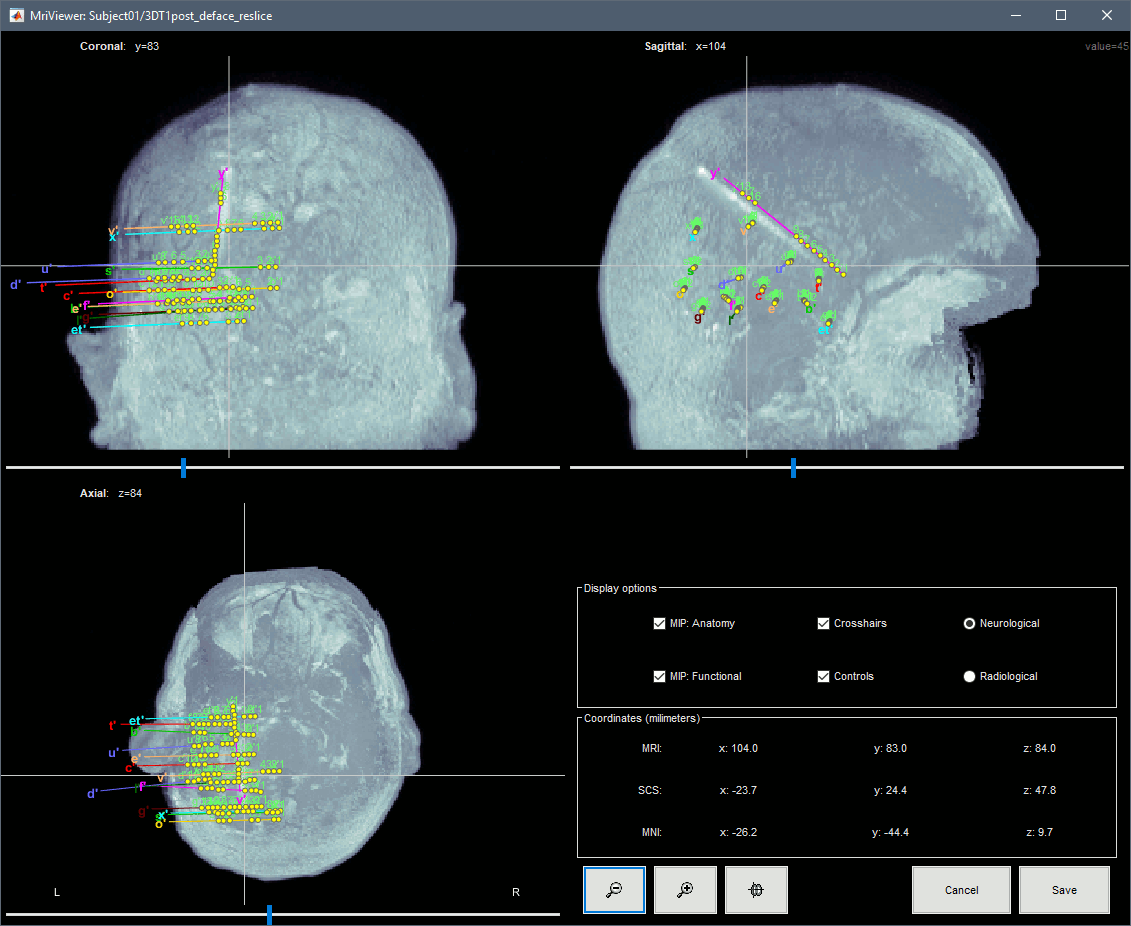
Task: Disable the Crosshairs checkbox
Action: click(x=824, y=624)
